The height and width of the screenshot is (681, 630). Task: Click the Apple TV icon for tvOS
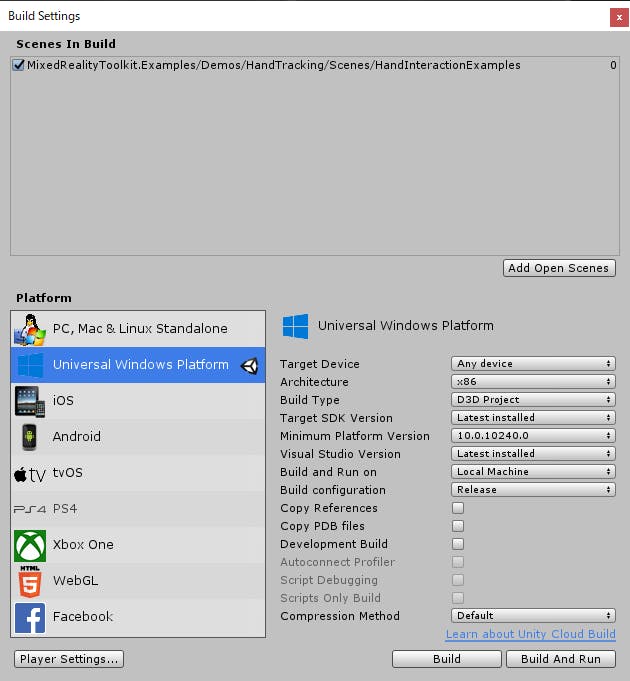(30, 475)
